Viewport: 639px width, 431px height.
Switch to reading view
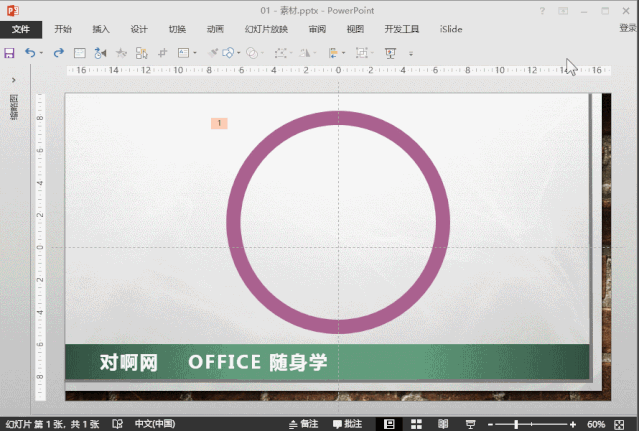pyautogui.click(x=443, y=424)
